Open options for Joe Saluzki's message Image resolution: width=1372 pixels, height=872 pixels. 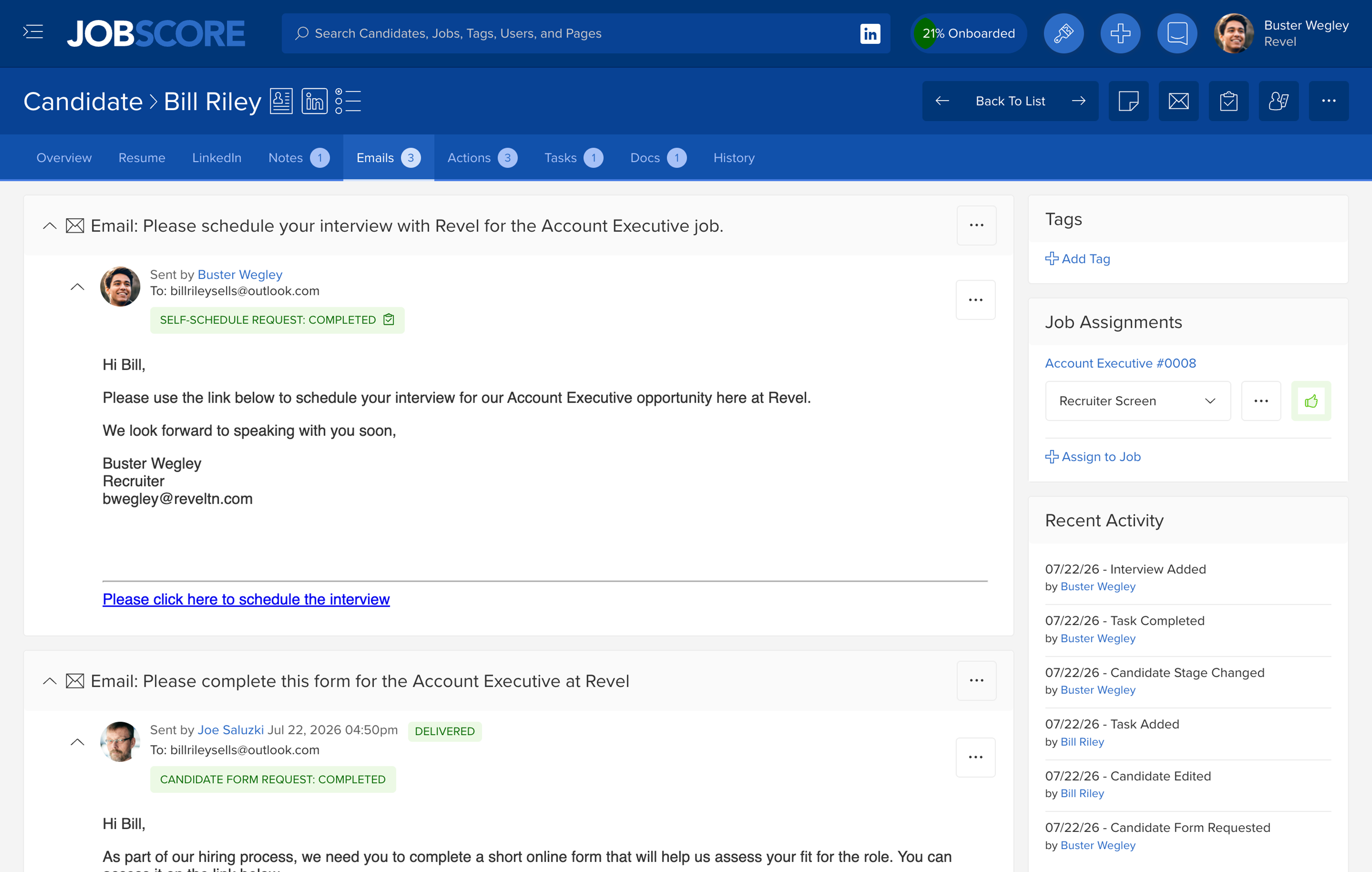(x=976, y=758)
